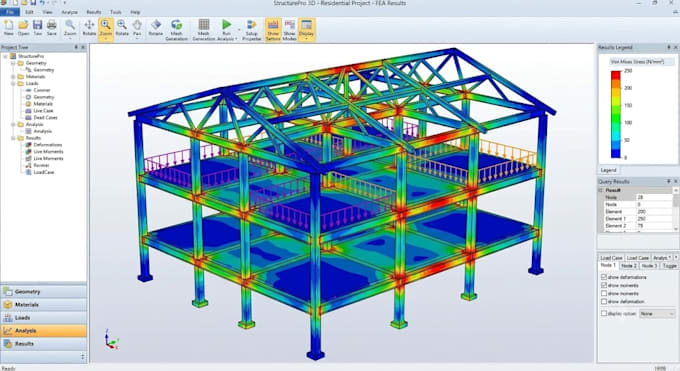Collapse the Loads folder in tree
The image size is (680, 371).
point(13,83)
